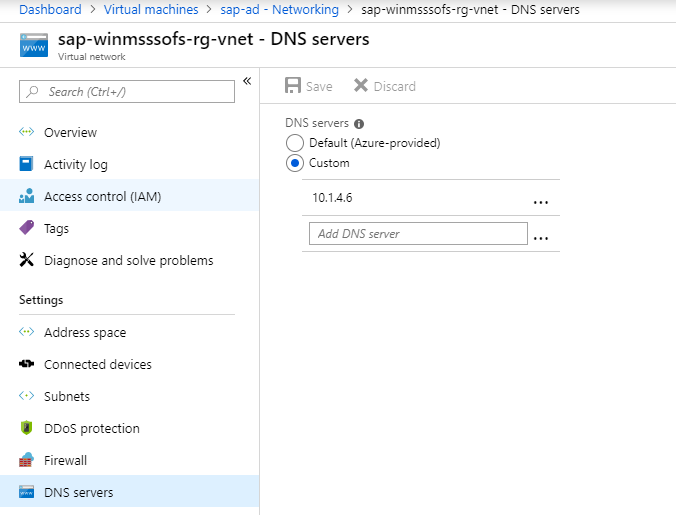Click the Discard button
This screenshot has width=676, height=515.
385,86
